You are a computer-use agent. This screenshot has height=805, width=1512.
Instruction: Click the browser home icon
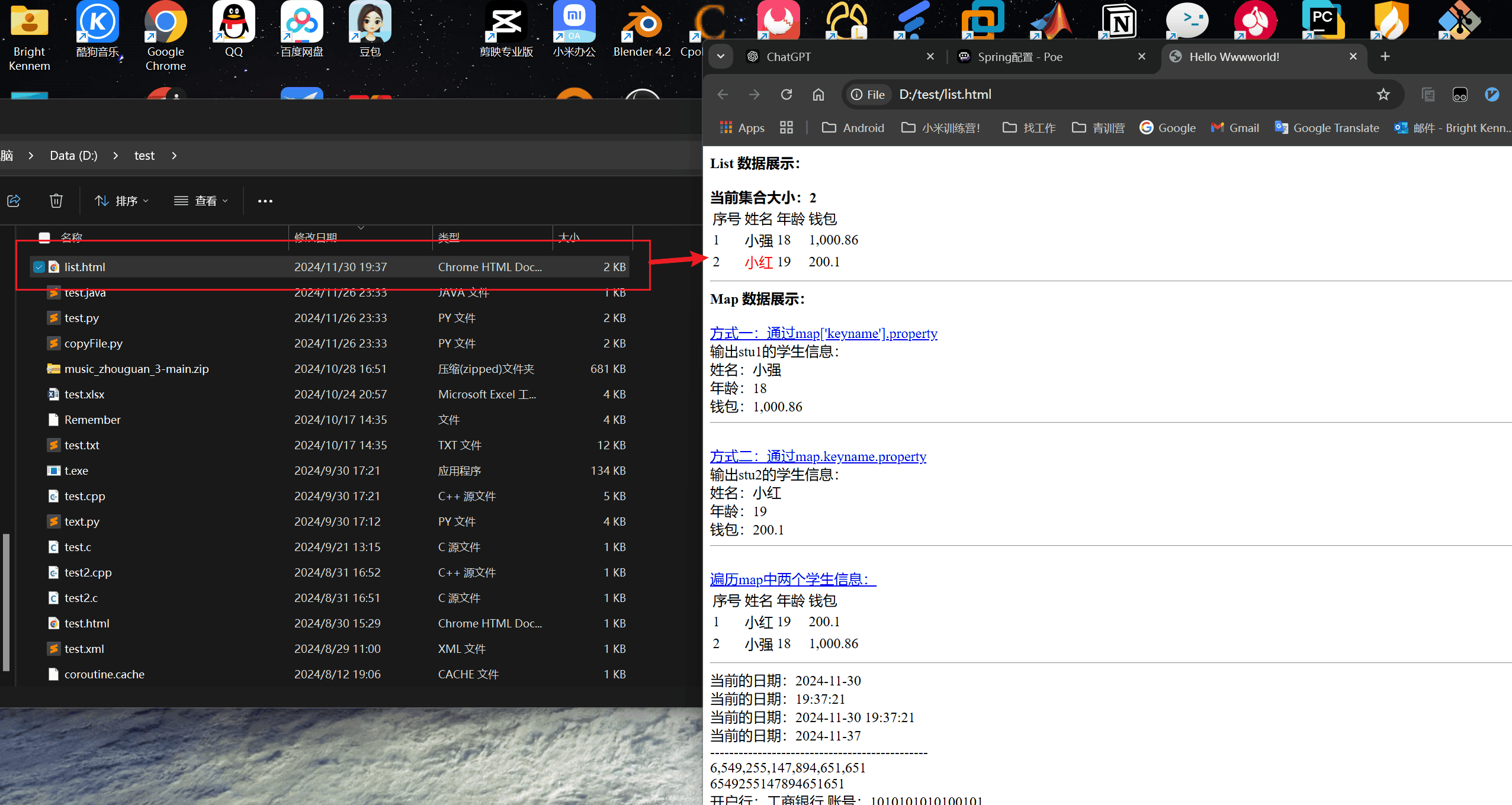(x=818, y=95)
